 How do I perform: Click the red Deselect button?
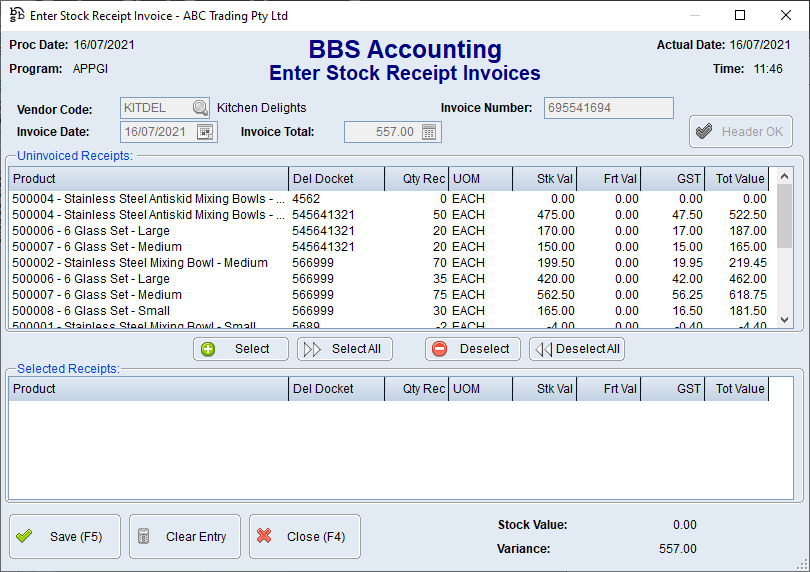(x=472, y=349)
